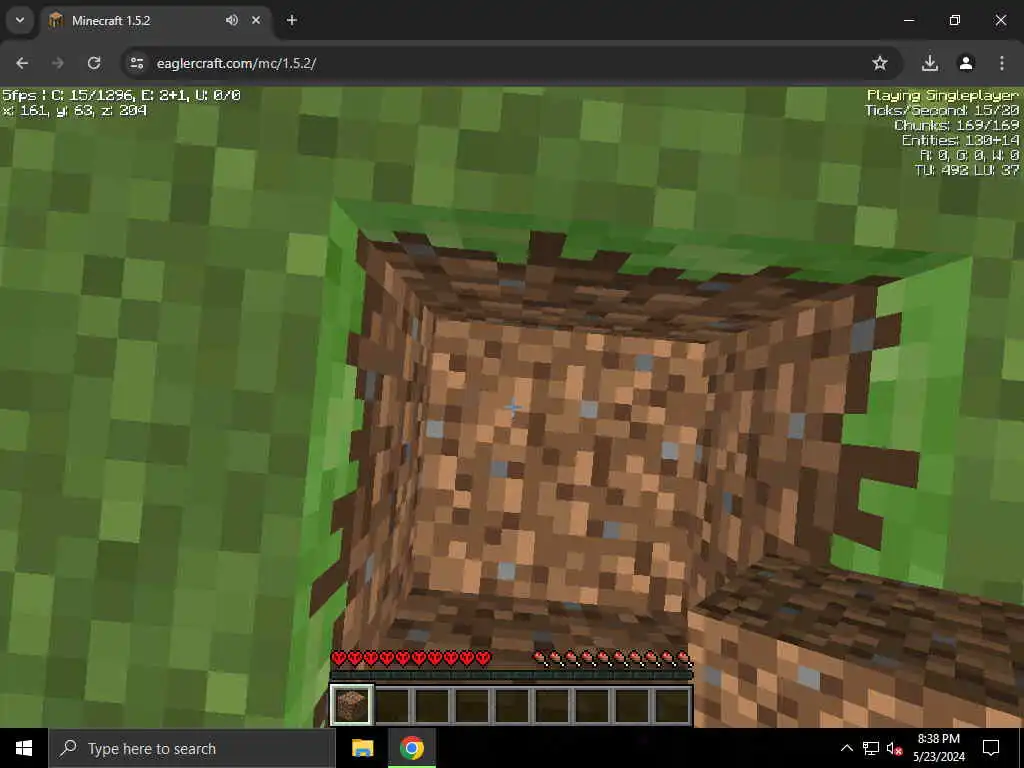The image size is (1024, 768).
Task: Open the Windows Start menu
Action: (24, 748)
